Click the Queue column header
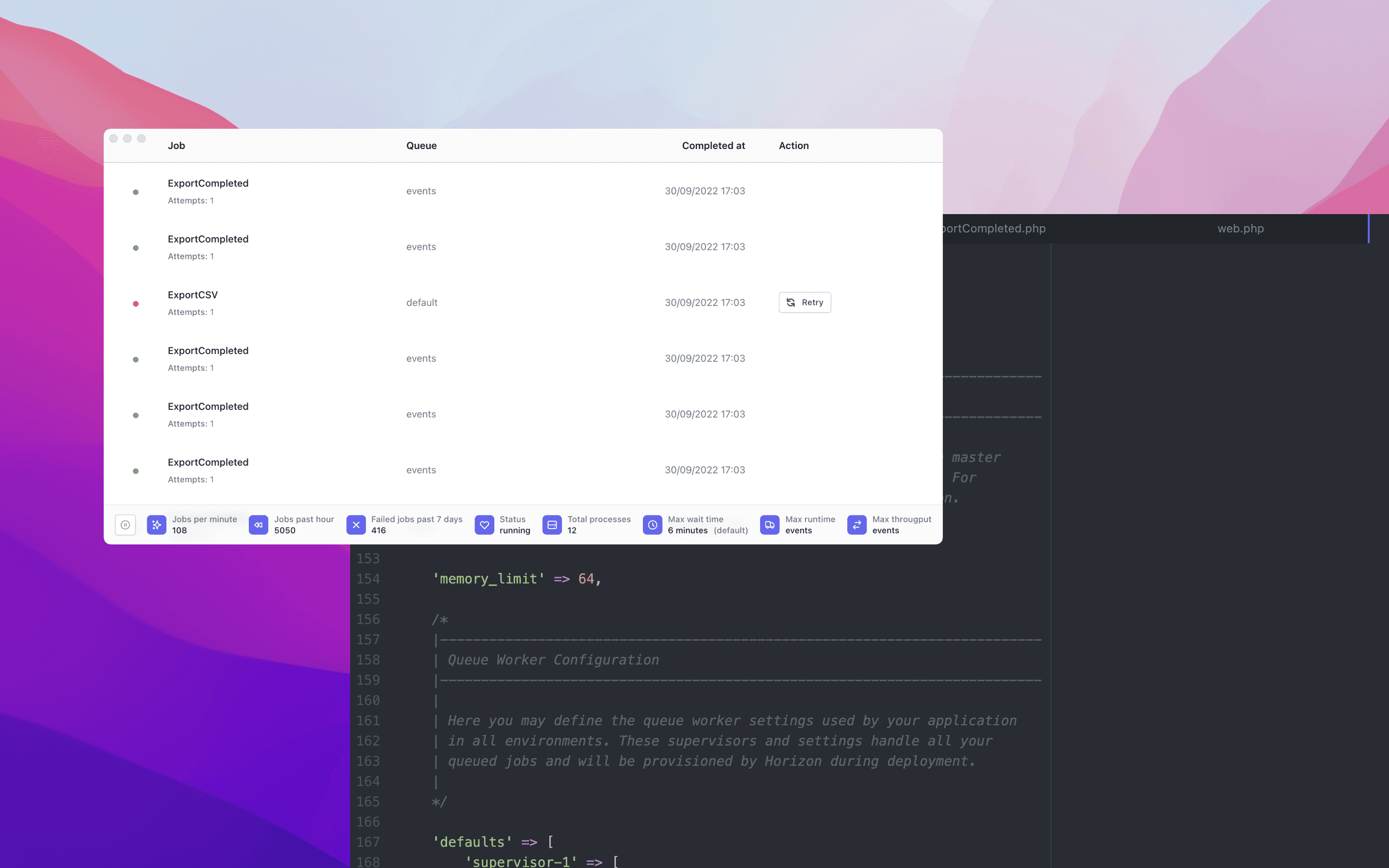The image size is (1389, 868). click(x=422, y=146)
